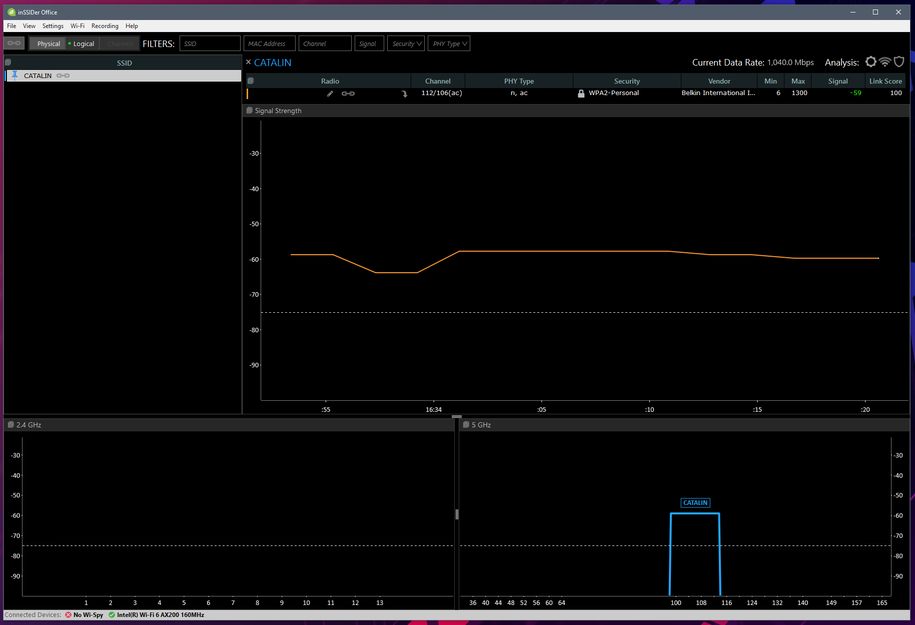Focus the SSID filter field

[x=209, y=44]
